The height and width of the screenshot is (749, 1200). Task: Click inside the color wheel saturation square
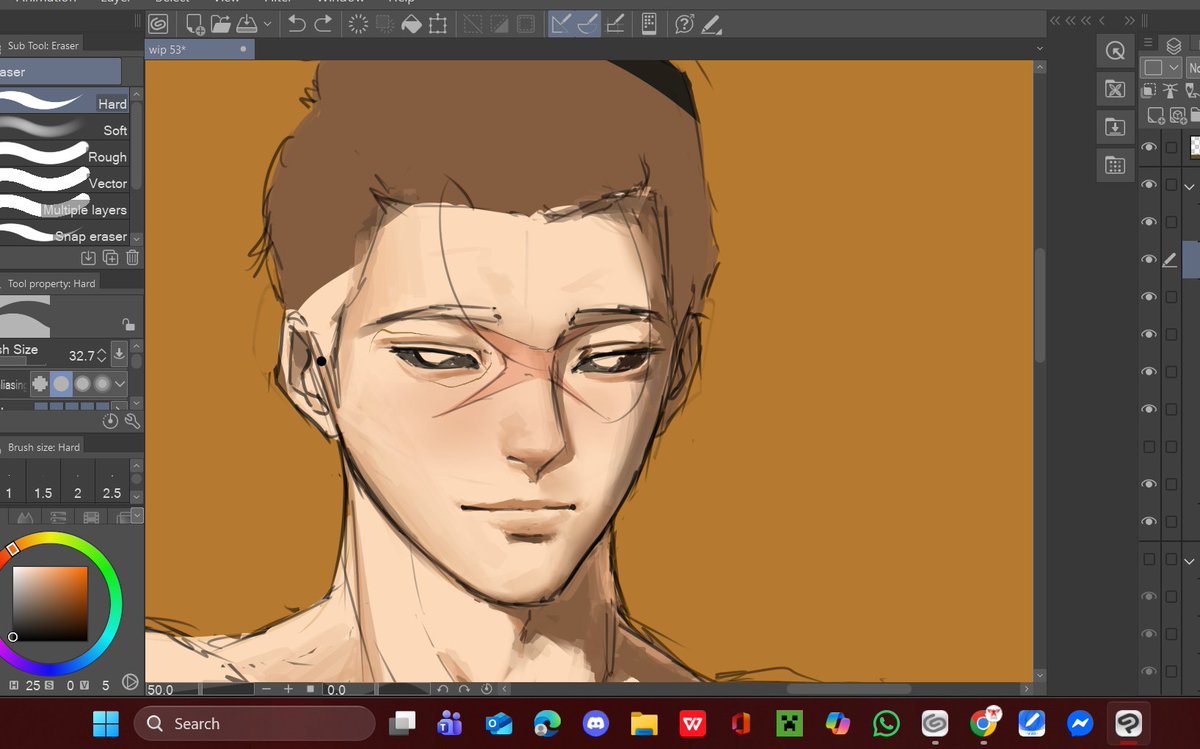(x=50, y=604)
